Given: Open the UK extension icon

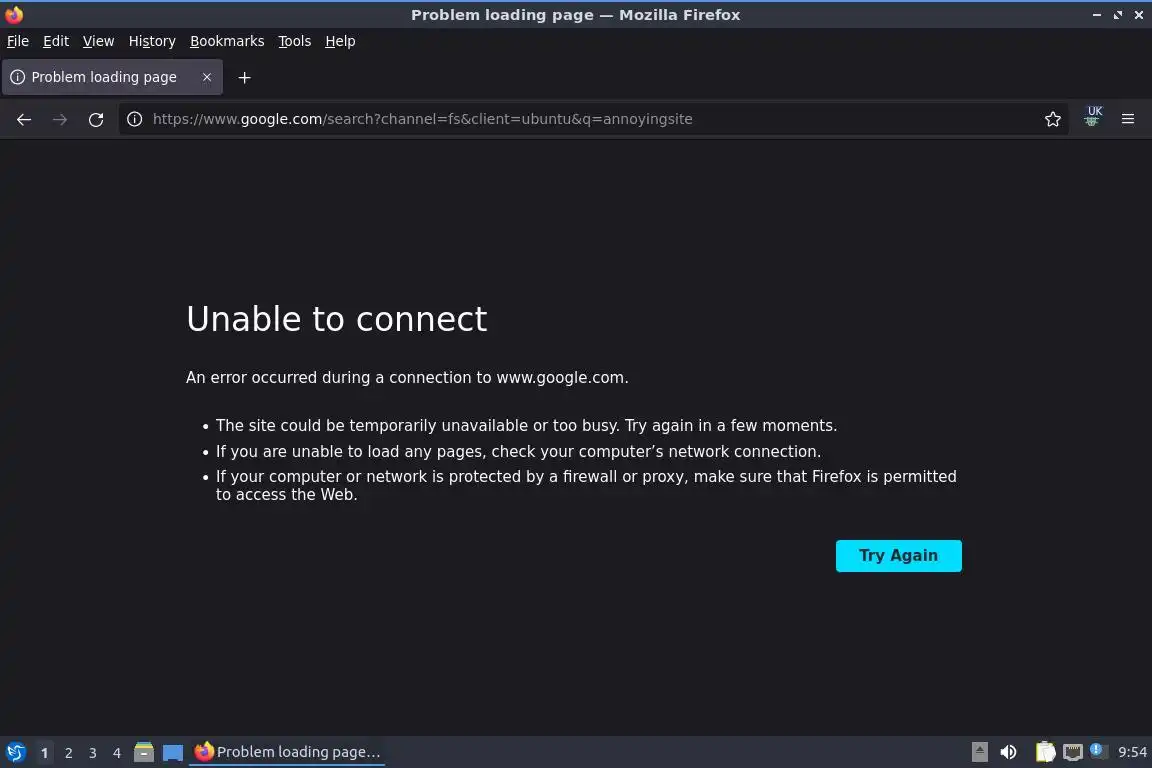Looking at the screenshot, I should click(x=1092, y=116).
